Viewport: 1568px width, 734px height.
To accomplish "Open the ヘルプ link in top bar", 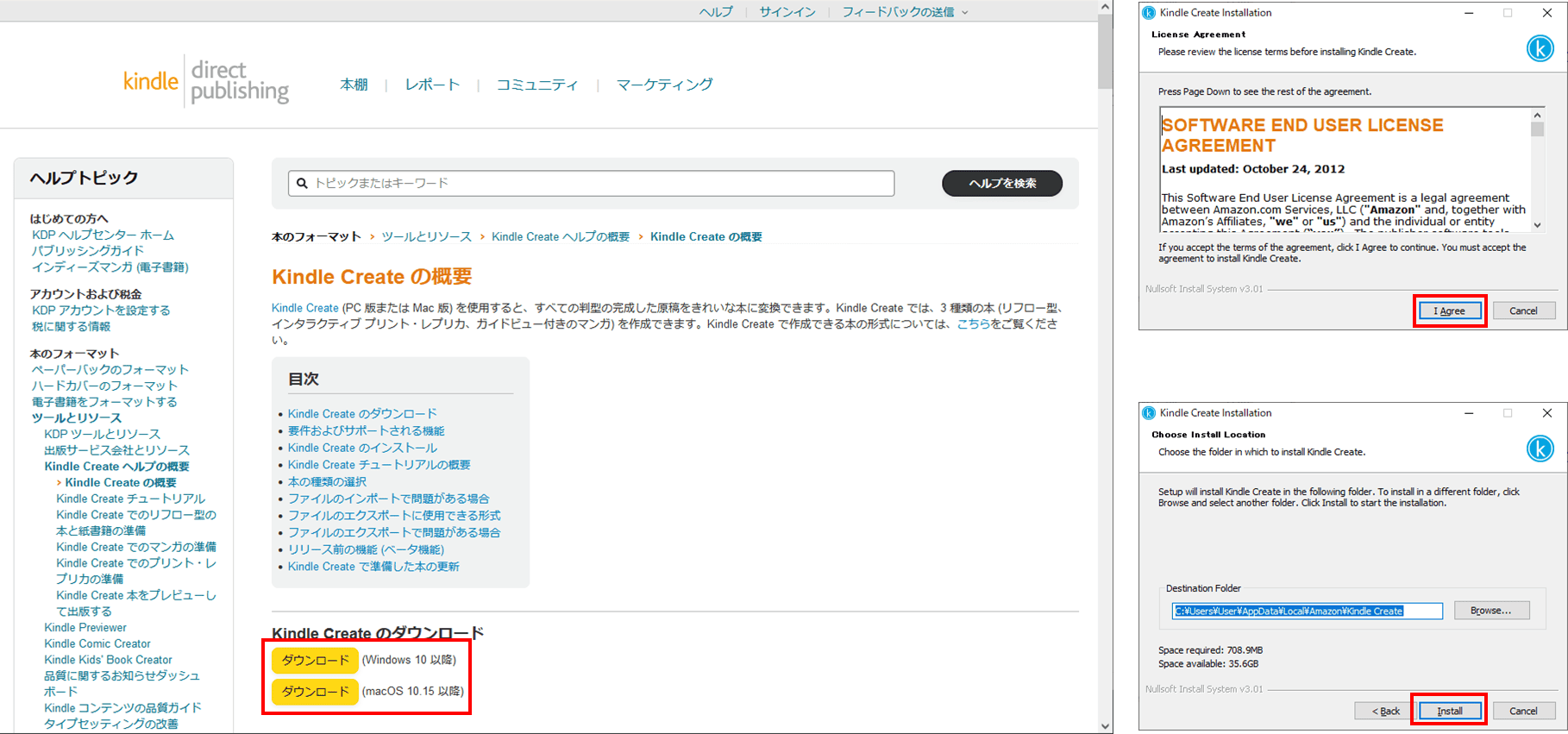I will point(716,12).
